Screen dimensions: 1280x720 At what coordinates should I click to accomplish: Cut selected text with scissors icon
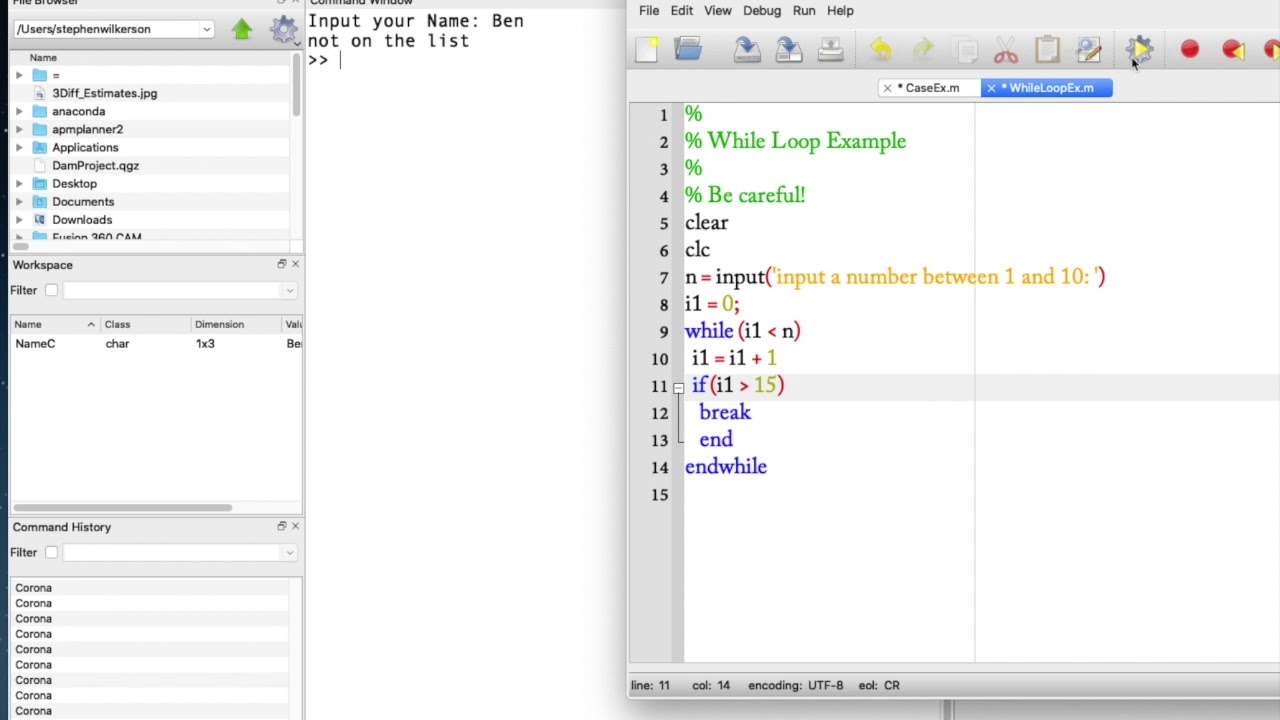(1006, 49)
